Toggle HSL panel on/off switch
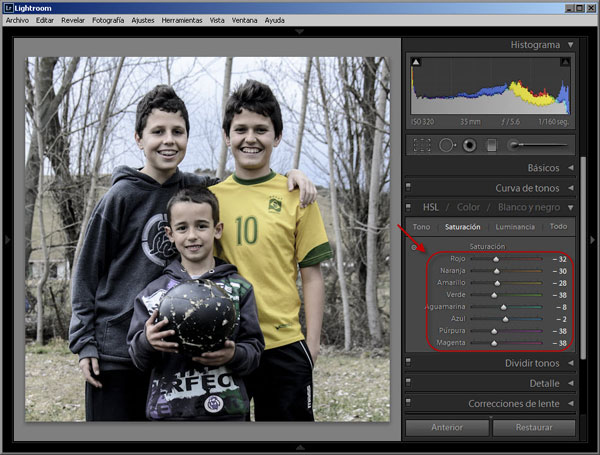The width and height of the screenshot is (600, 455). point(408,207)
